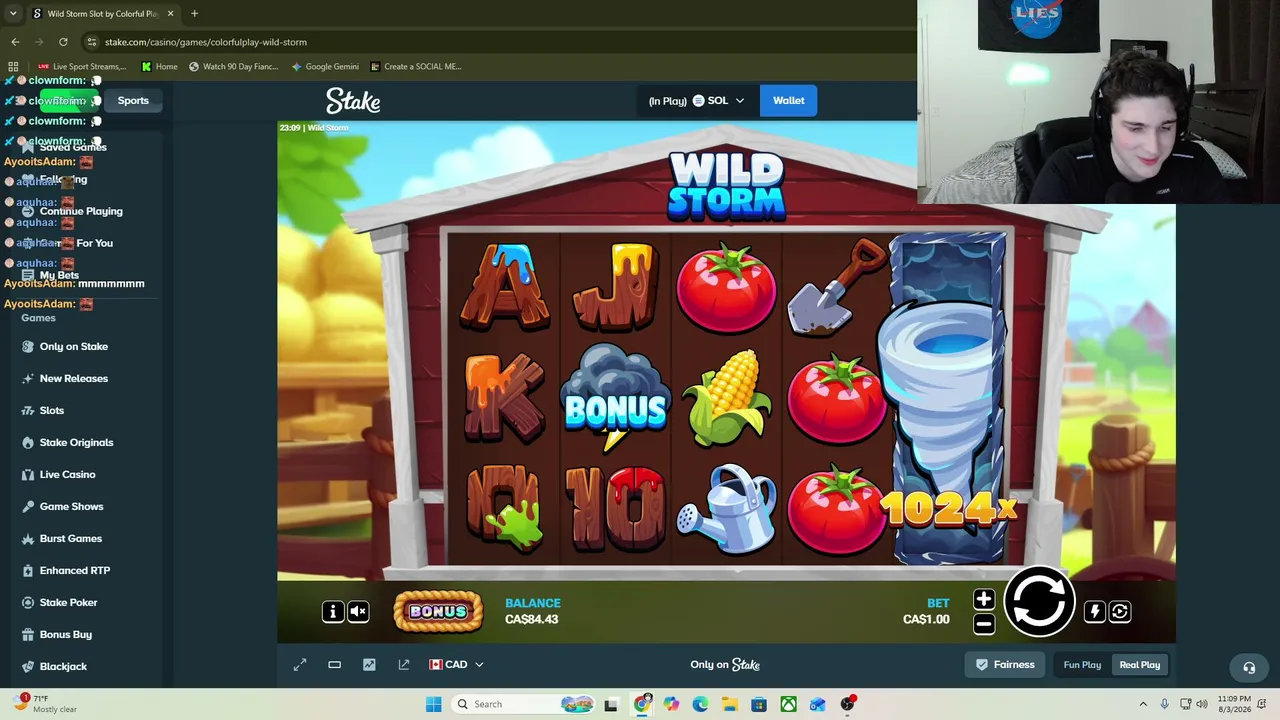This screenshot has width=1280, height=720.
Task: Switch to Fun Play mode
Action: pos(1082,665)
